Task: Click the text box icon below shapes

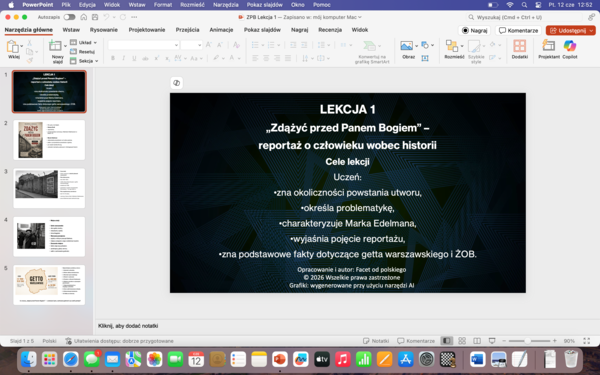Action: [x=425, y=58]
